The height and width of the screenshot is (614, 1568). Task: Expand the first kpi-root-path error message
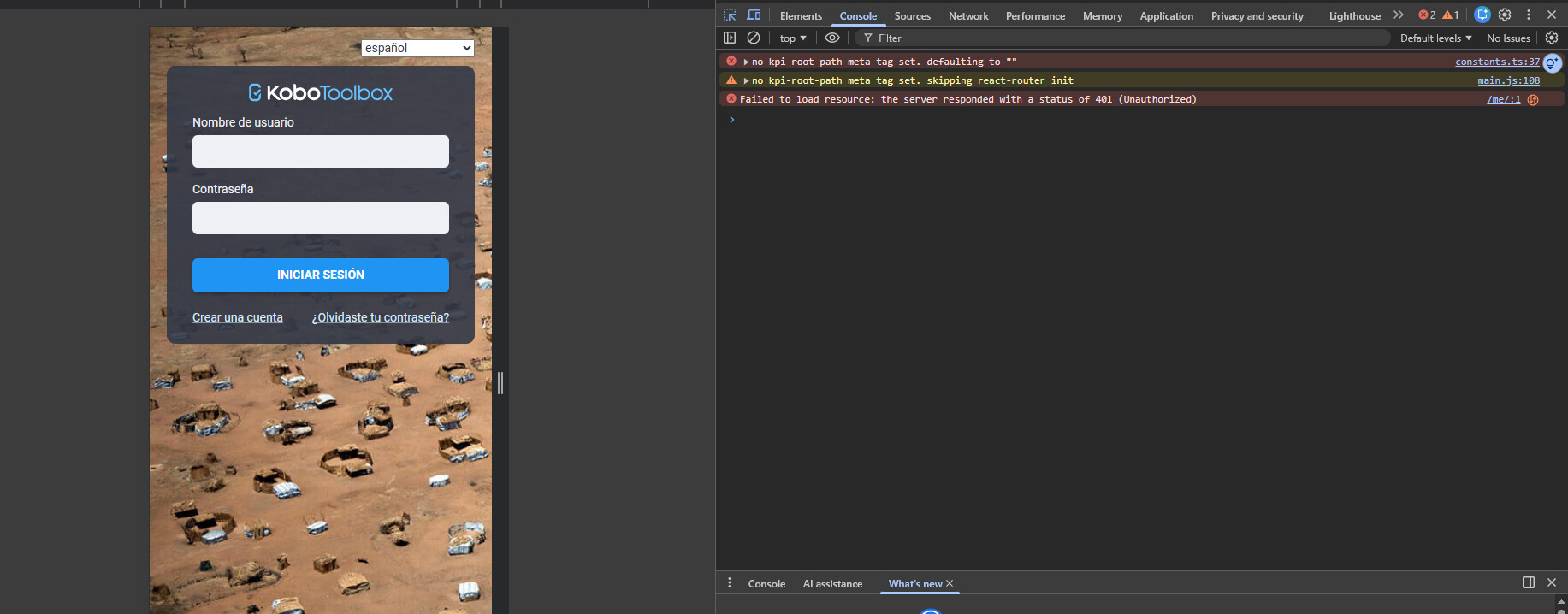(x=746, y=62)
